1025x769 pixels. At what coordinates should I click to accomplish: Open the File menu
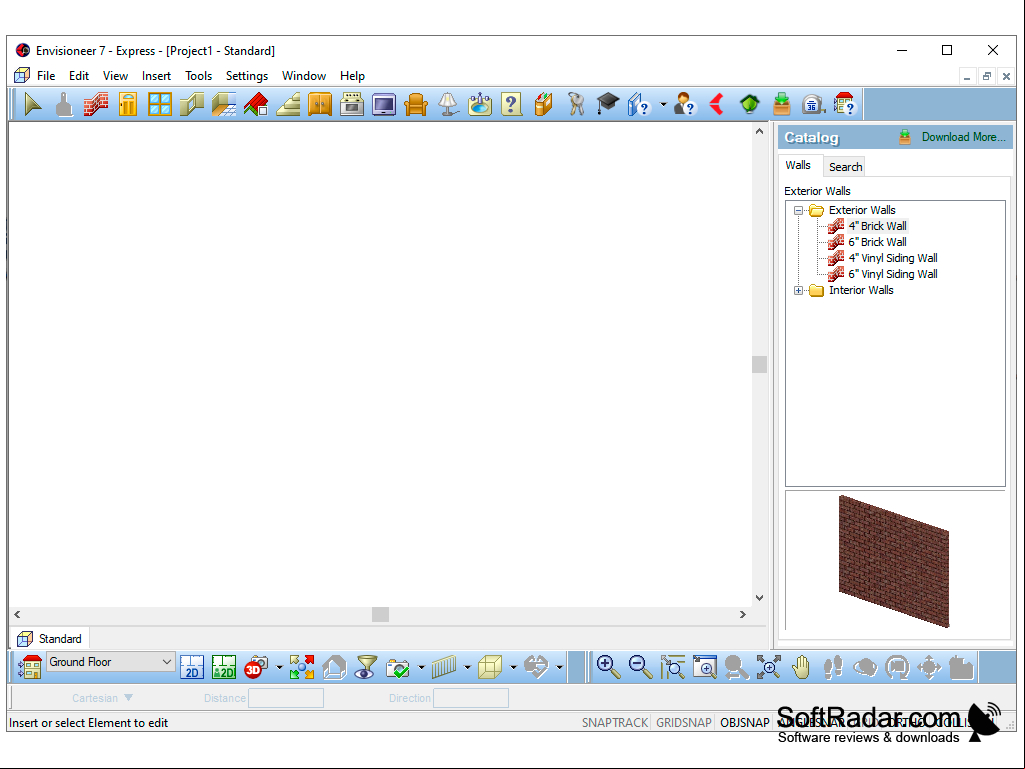[46, 76]
